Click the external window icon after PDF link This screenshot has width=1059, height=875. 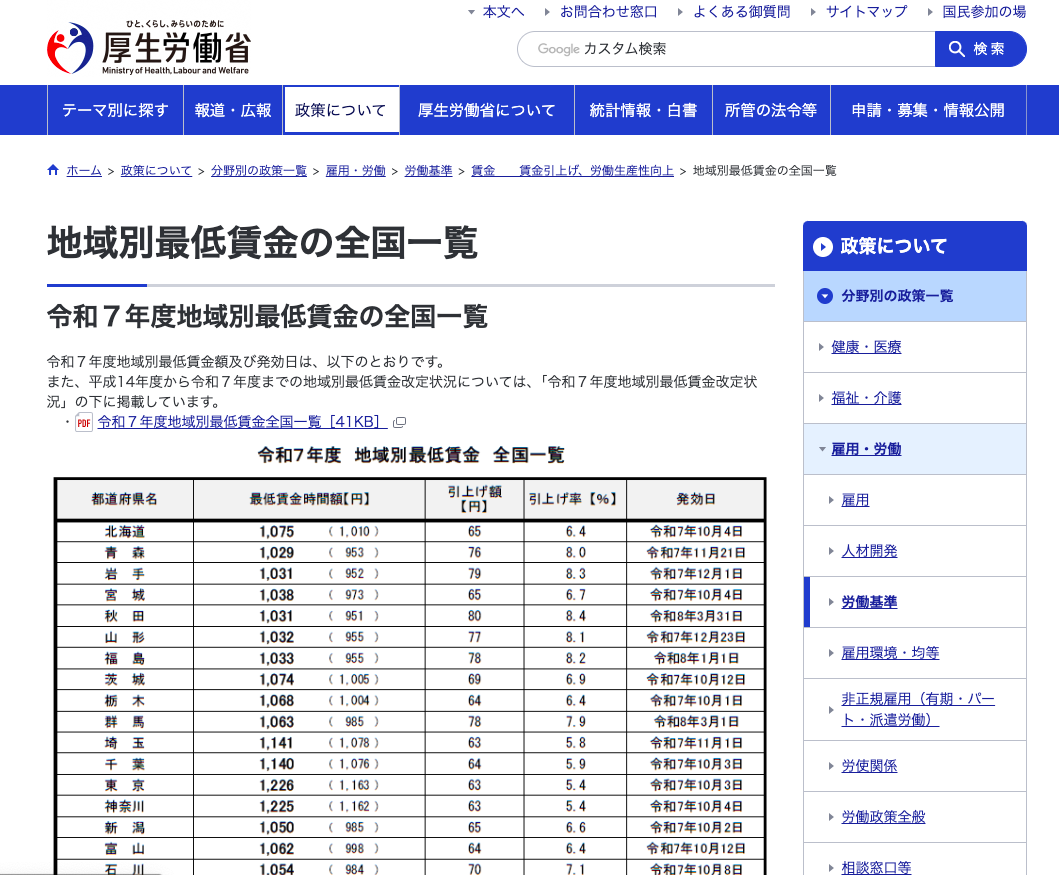(x=400, y=422)
